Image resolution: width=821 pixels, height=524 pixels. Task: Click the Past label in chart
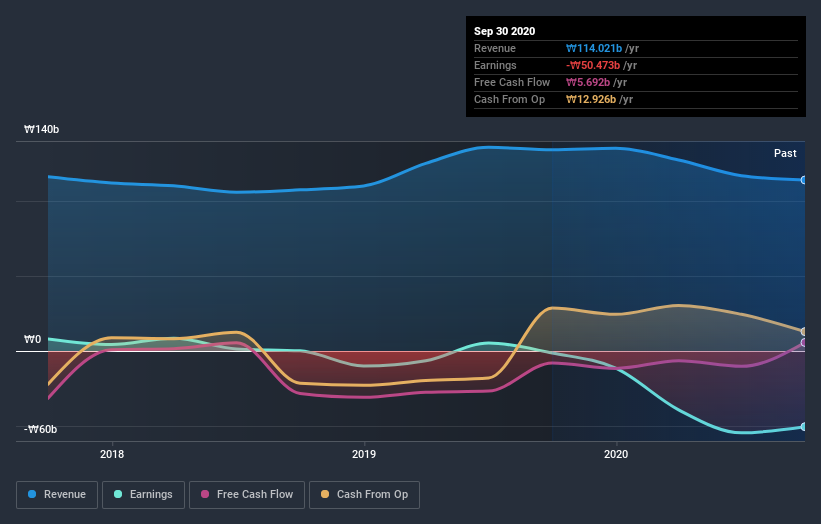[785, 153]
